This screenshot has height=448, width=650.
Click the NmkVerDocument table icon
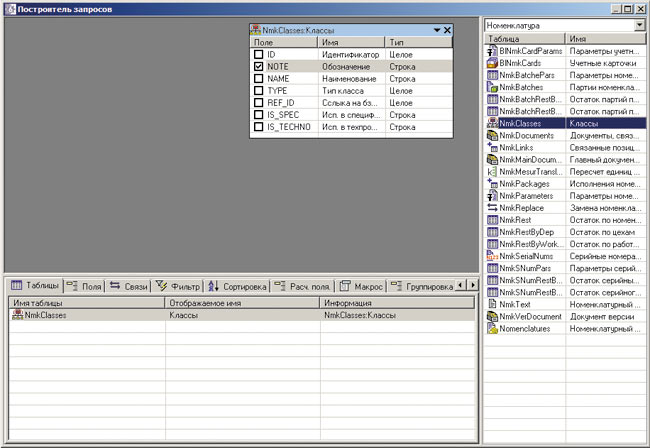(491, 317)
